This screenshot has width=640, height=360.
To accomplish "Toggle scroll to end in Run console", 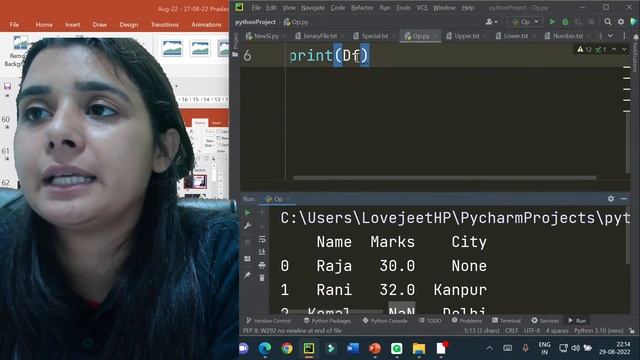I will 262,252.
